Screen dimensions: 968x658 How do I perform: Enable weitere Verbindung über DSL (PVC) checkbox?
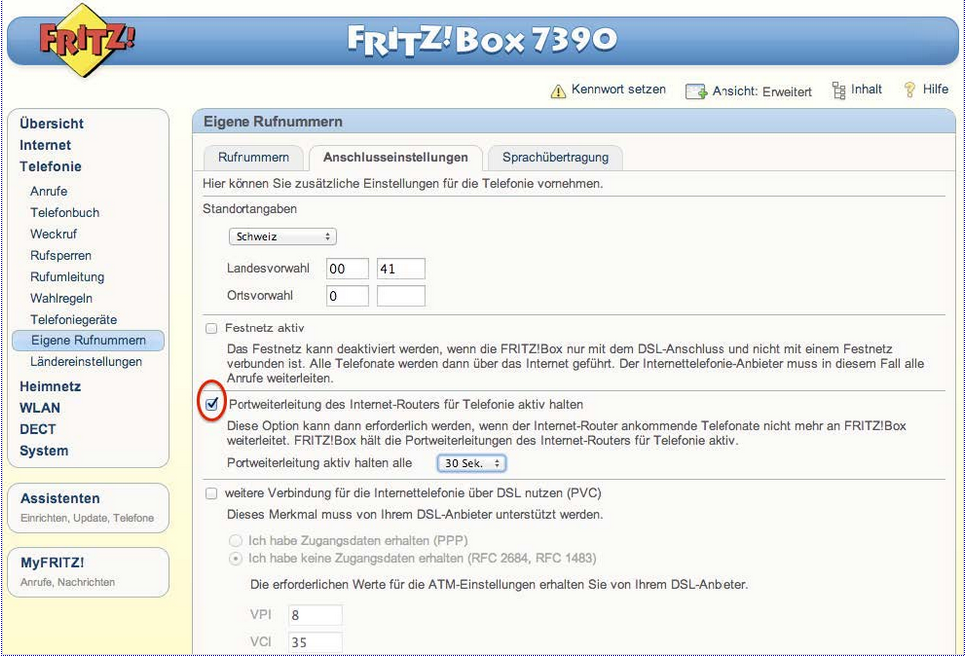click(x=211, y=493)
